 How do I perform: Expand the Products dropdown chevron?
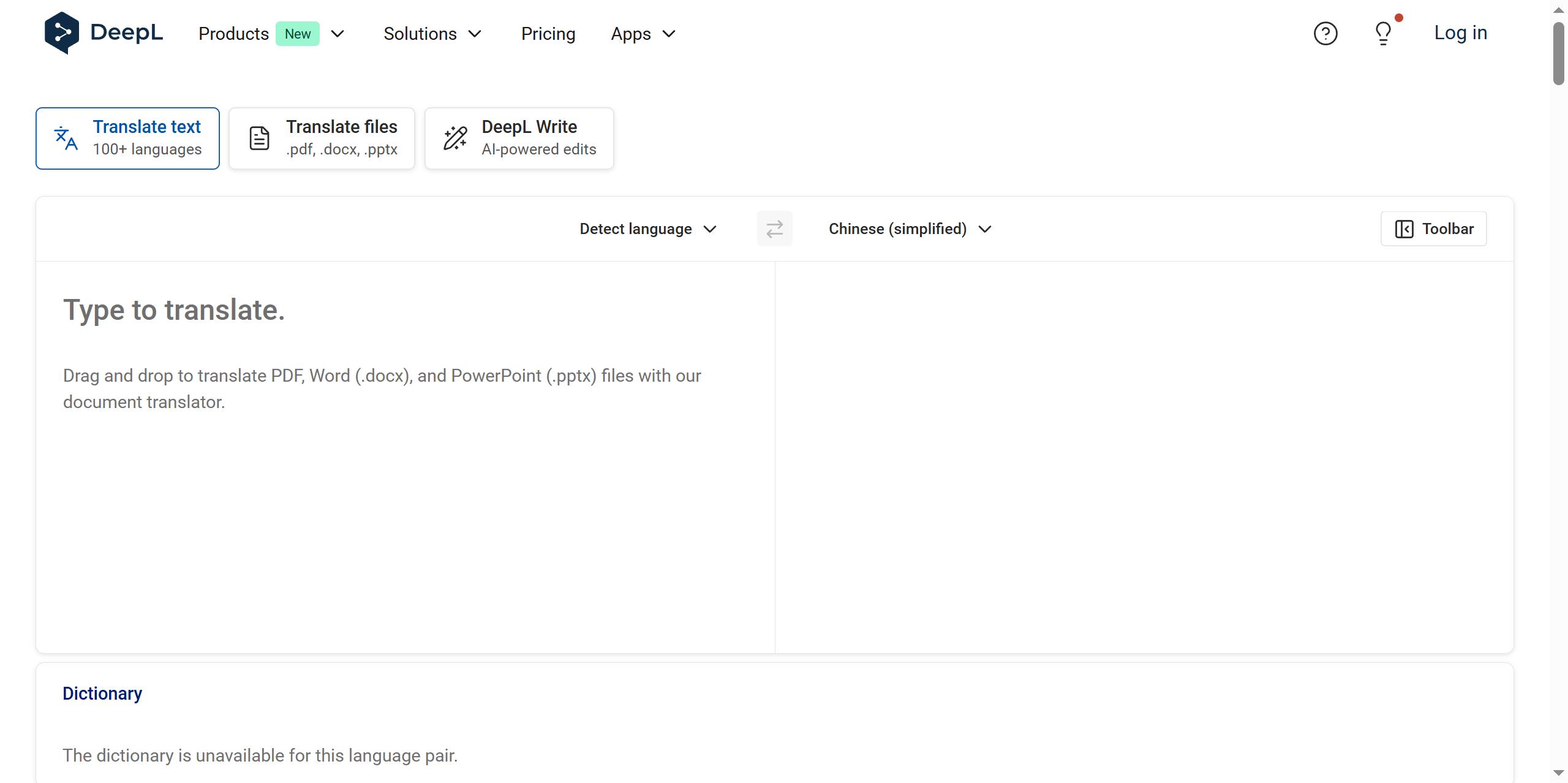[x=337, y=34]
